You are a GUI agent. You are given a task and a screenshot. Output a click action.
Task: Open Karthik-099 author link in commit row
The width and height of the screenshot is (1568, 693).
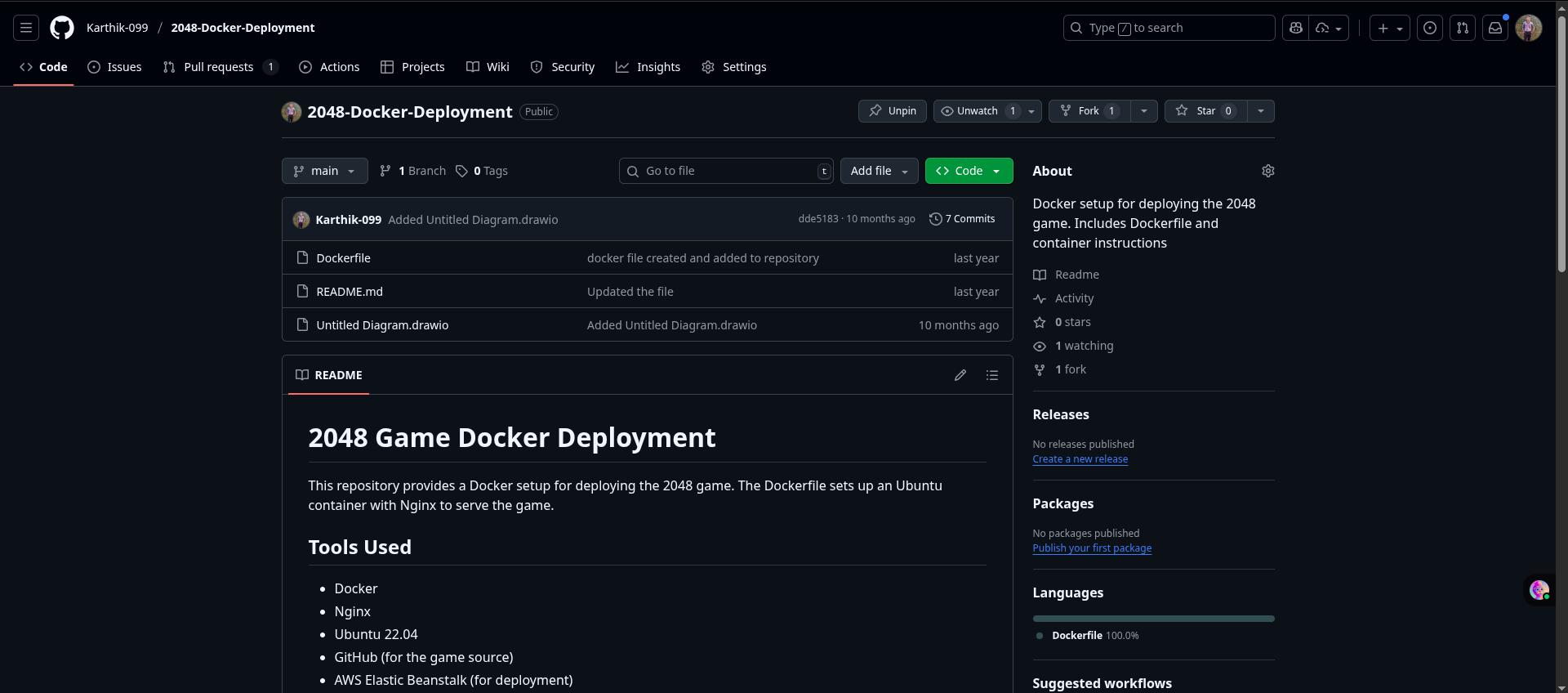(x=349, y=220)
